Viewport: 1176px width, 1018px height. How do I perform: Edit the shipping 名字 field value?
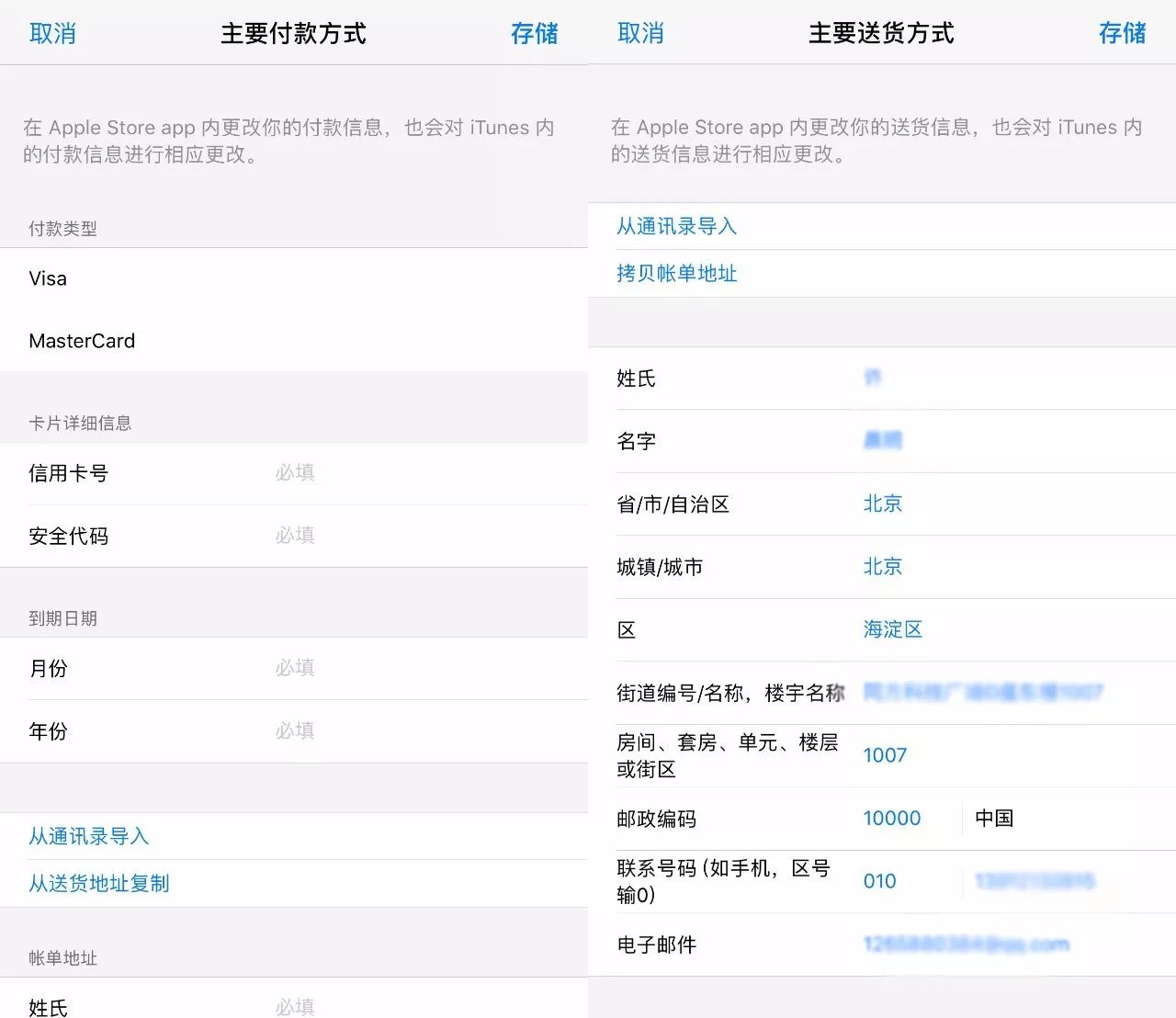pos(883,441)
